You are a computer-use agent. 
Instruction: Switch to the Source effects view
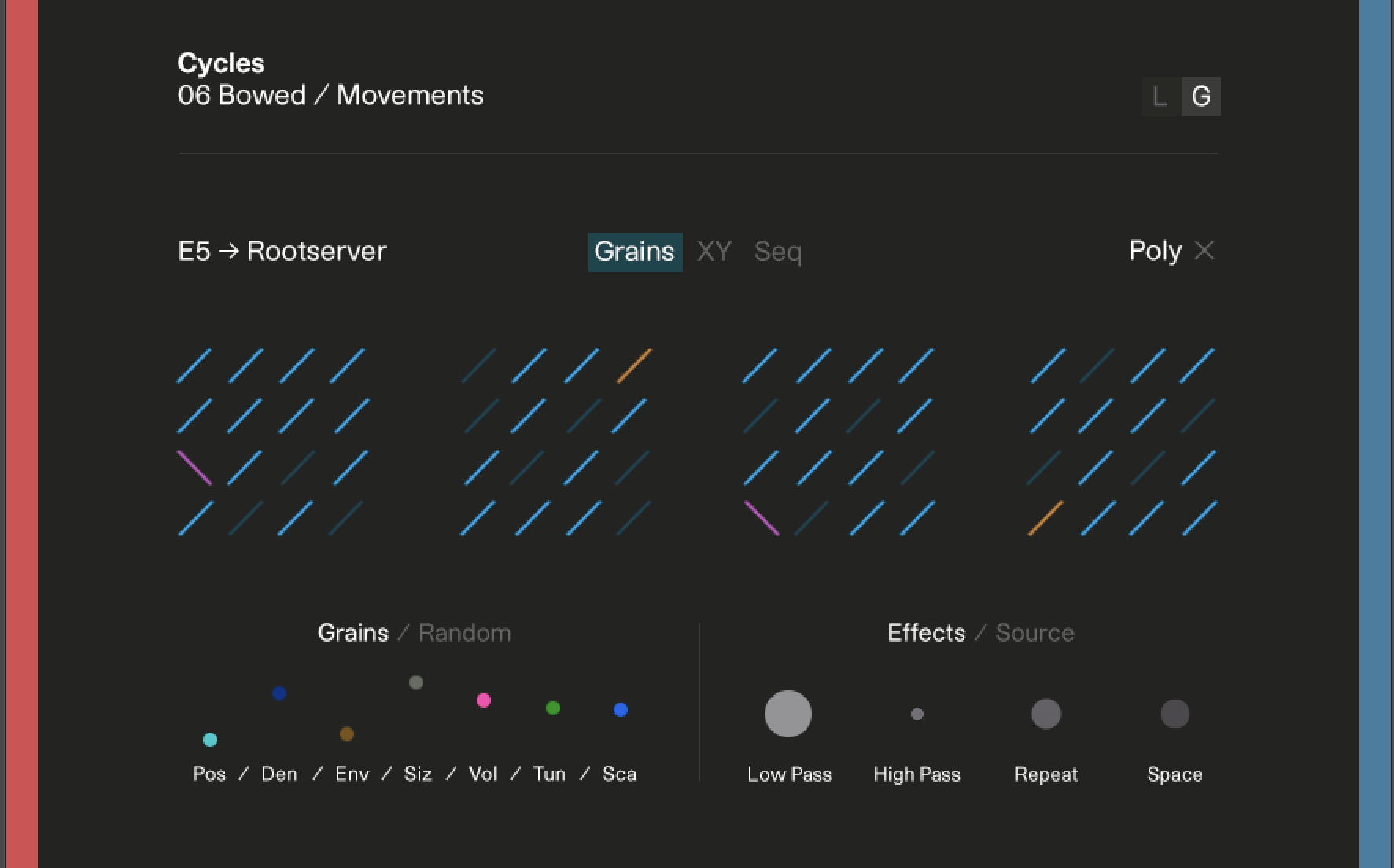pyautogui.click(x=1034, y=633)
